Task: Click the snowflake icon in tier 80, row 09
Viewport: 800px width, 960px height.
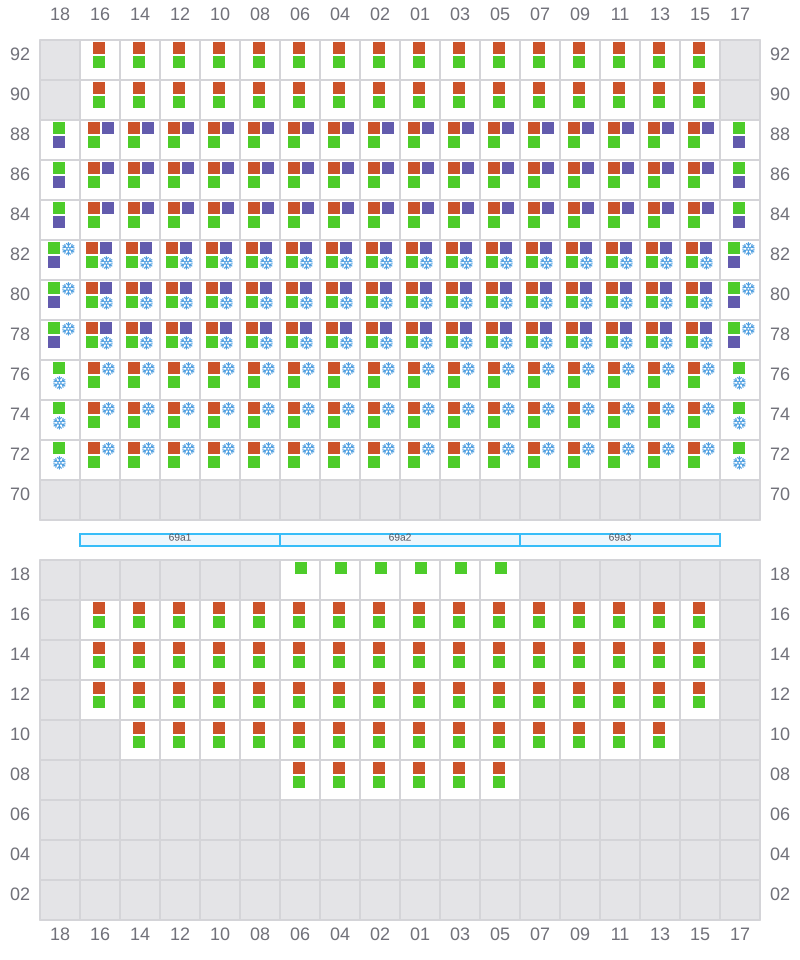Action: pos(586,302)
